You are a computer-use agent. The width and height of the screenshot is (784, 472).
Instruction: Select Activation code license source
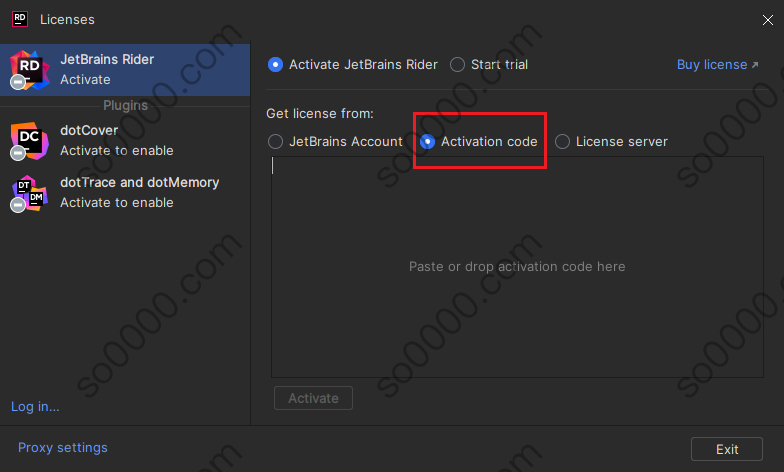coord(479,142)
